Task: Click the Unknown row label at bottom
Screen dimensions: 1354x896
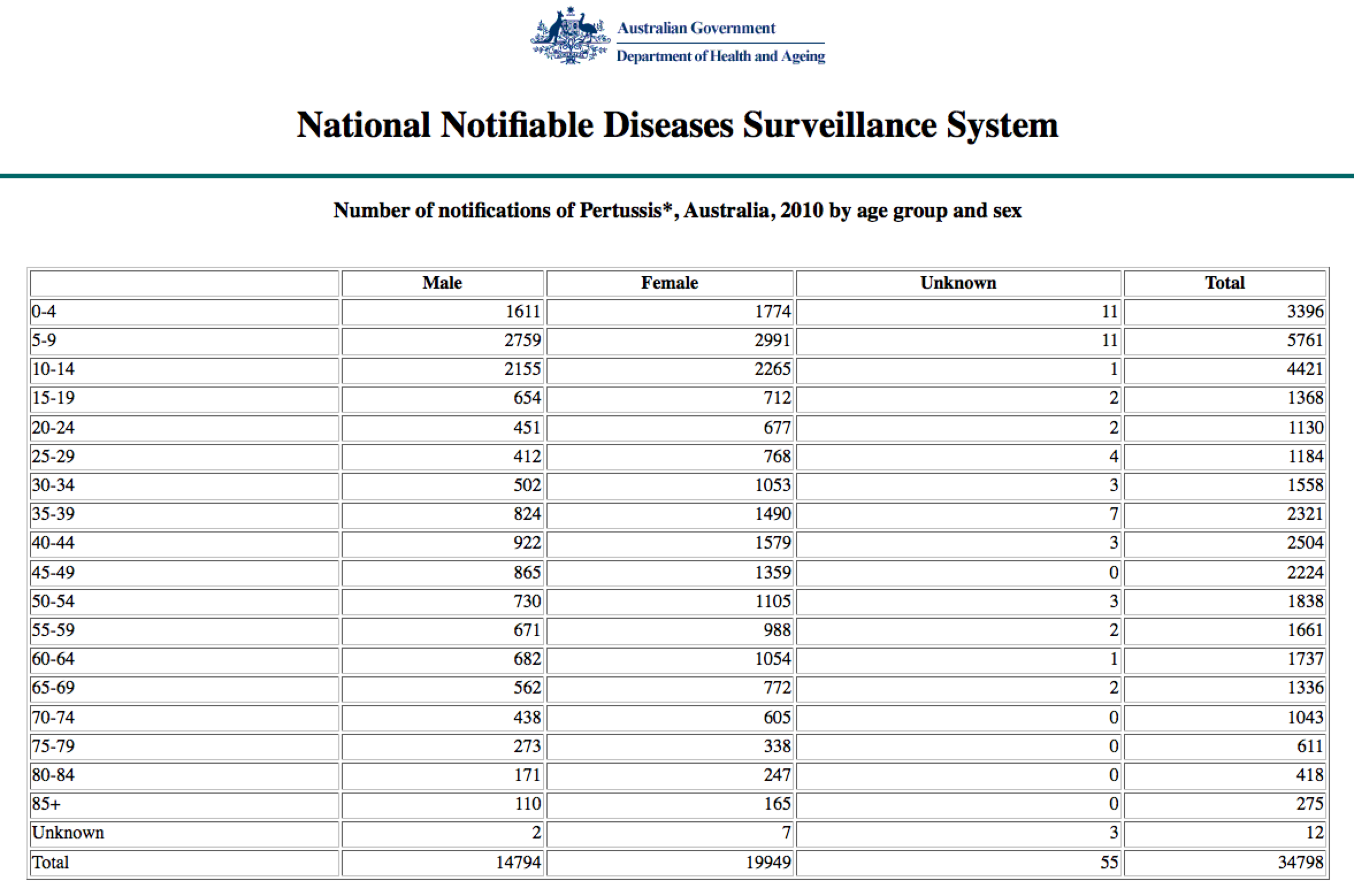Action: click(x=68, y=833)
